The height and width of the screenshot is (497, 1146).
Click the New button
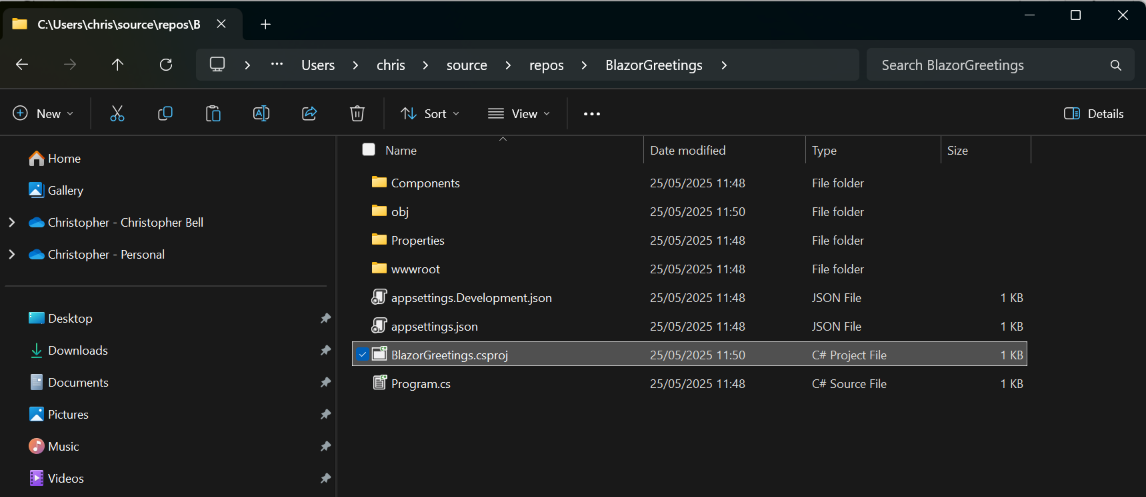pyautogui.click(x=43, y=114)
